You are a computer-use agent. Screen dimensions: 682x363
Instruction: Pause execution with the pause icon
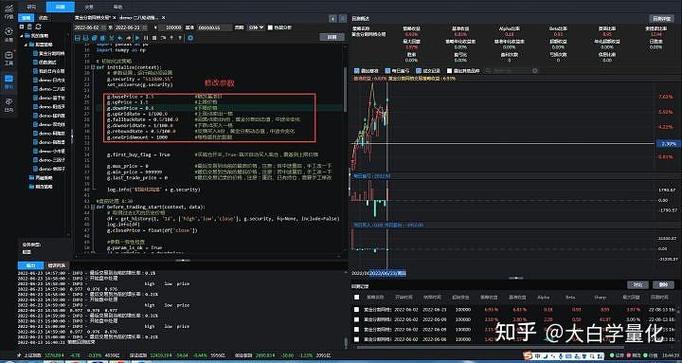point(146,38)
